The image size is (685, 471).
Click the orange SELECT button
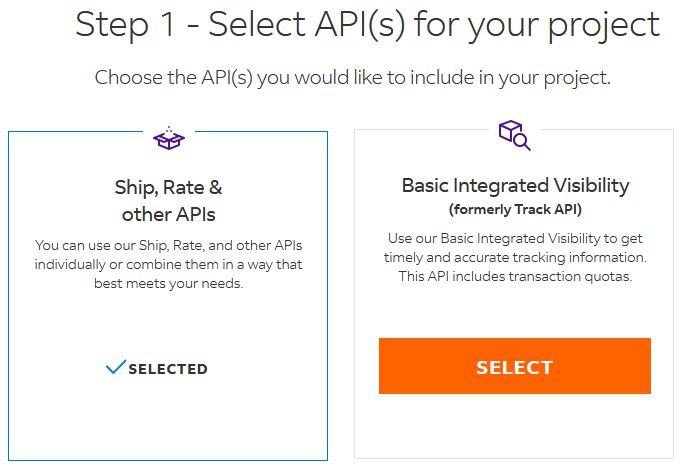pos(514,366)
